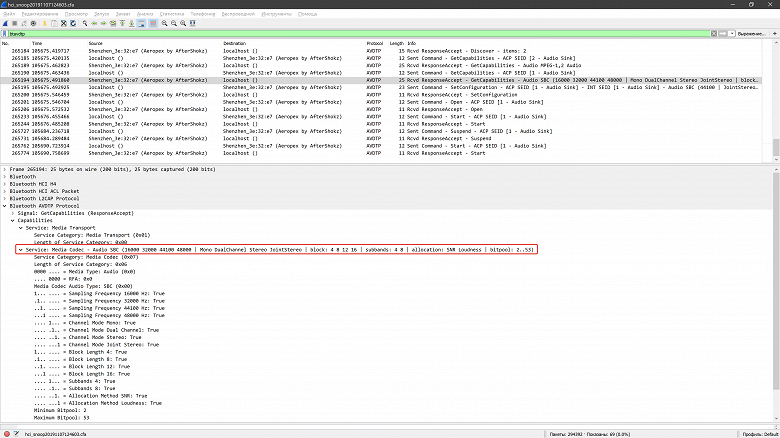Open the Статистика menu
Screen dimensions: 780x438
click(x=172, y=14)
